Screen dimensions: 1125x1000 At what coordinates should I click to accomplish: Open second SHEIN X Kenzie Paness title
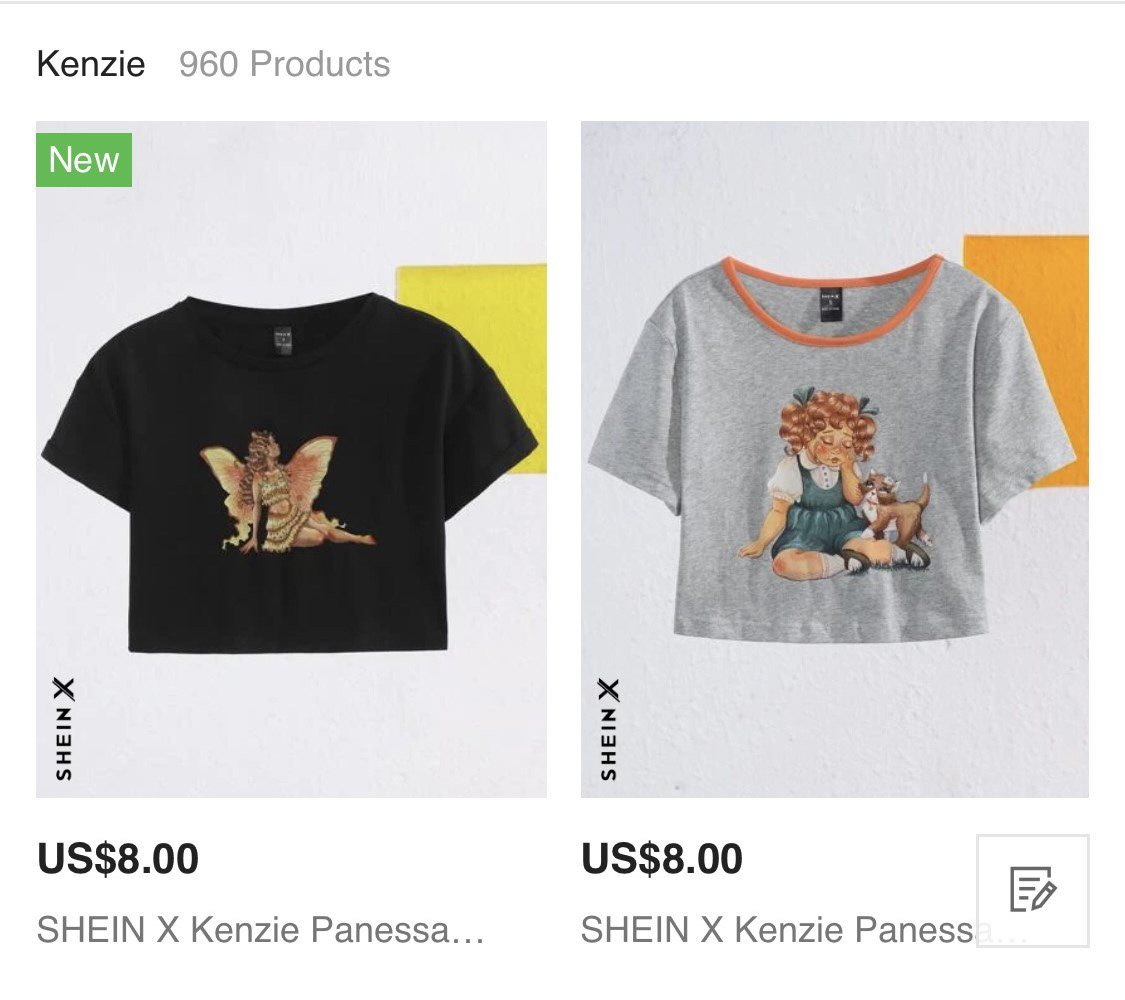[778, 930]
